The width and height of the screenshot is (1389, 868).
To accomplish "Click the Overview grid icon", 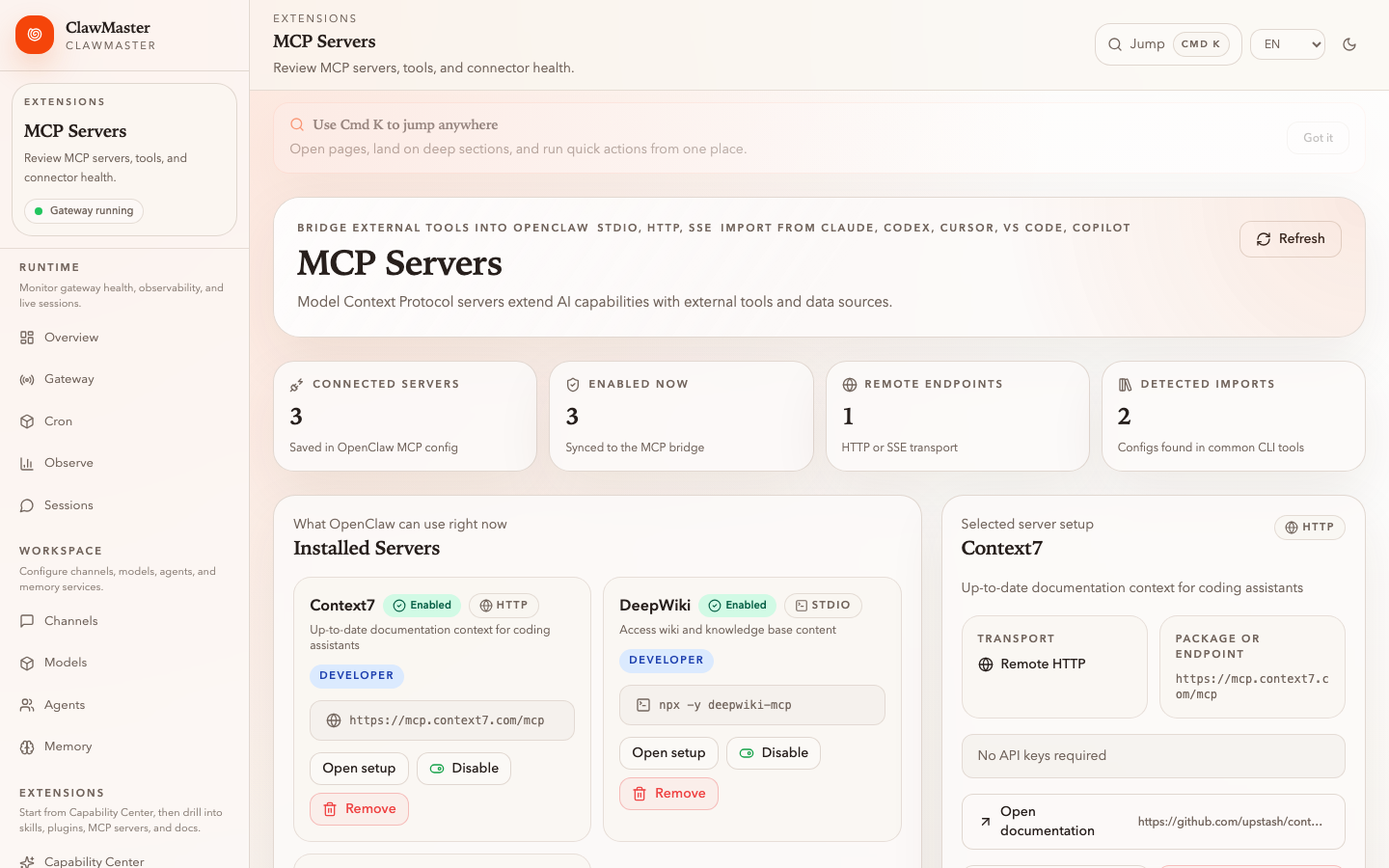I will (27, 338).
